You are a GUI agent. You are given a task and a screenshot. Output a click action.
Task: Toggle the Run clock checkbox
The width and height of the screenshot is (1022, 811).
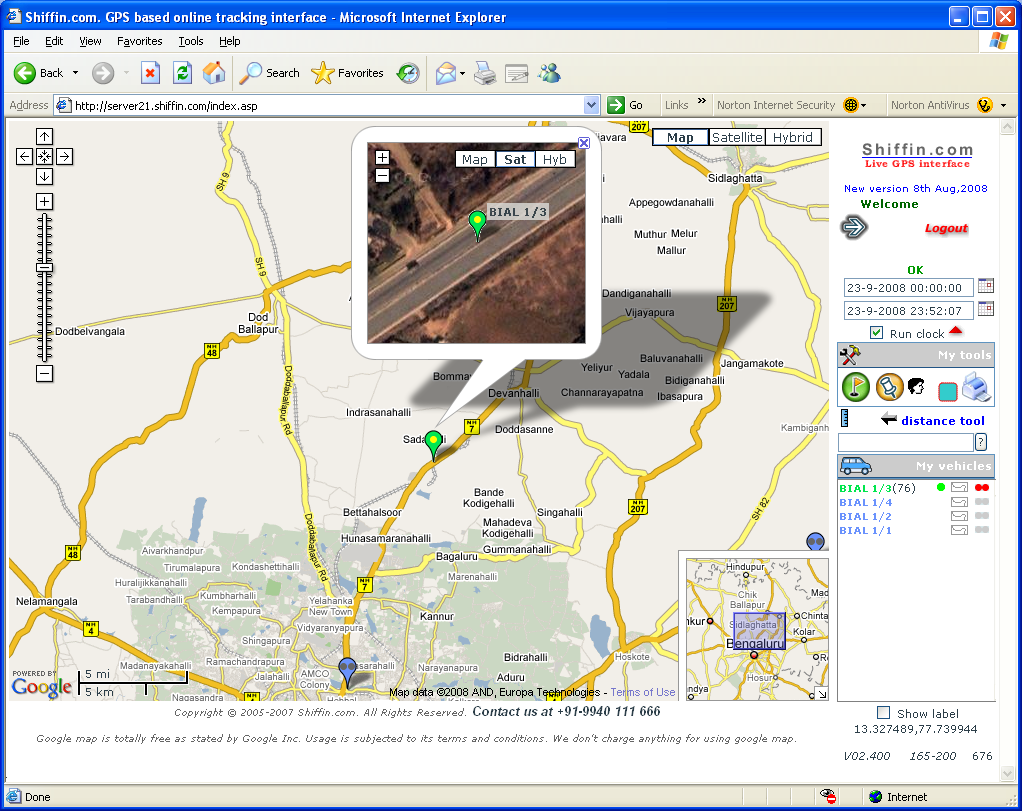(877, 333)
